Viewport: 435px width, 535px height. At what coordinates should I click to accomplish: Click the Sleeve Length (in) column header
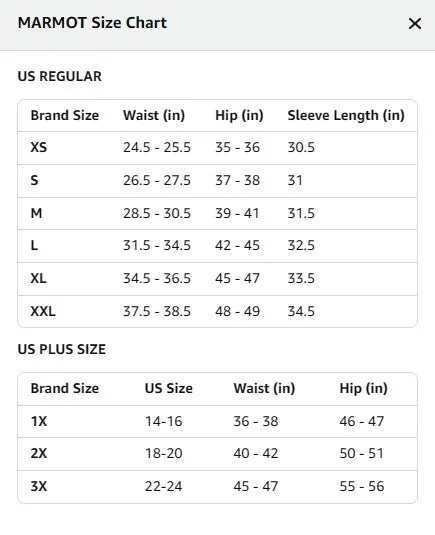pos(346,115)
